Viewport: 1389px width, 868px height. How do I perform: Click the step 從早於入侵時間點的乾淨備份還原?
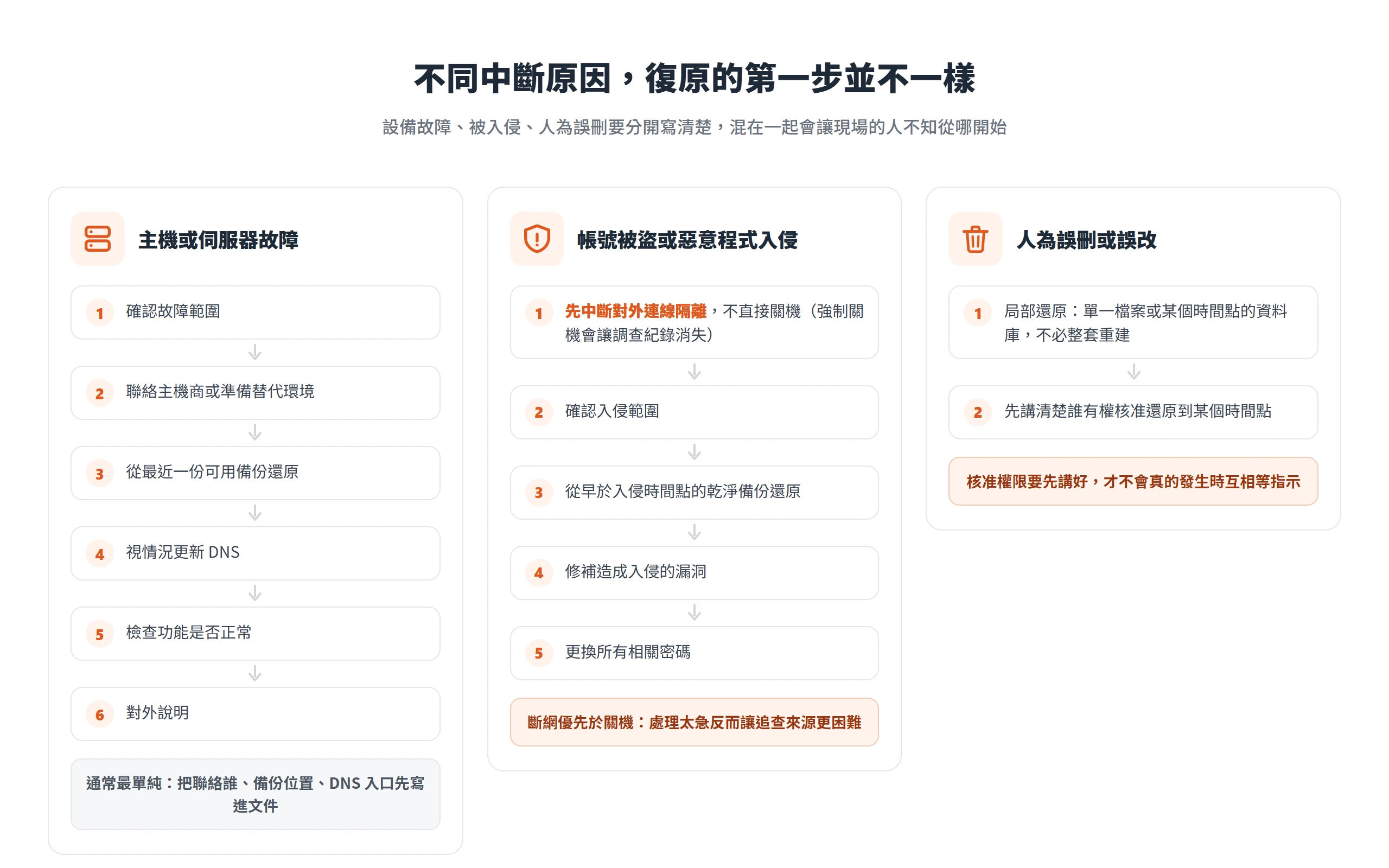click(694, 493)
